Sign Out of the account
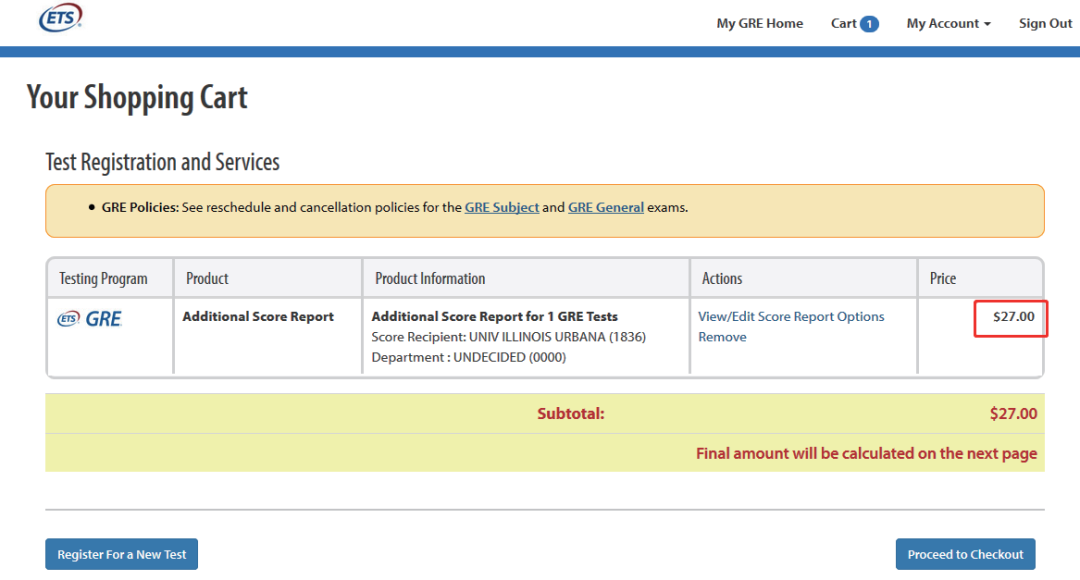This screenshot has height=580, width=1080. point(1046,23)
